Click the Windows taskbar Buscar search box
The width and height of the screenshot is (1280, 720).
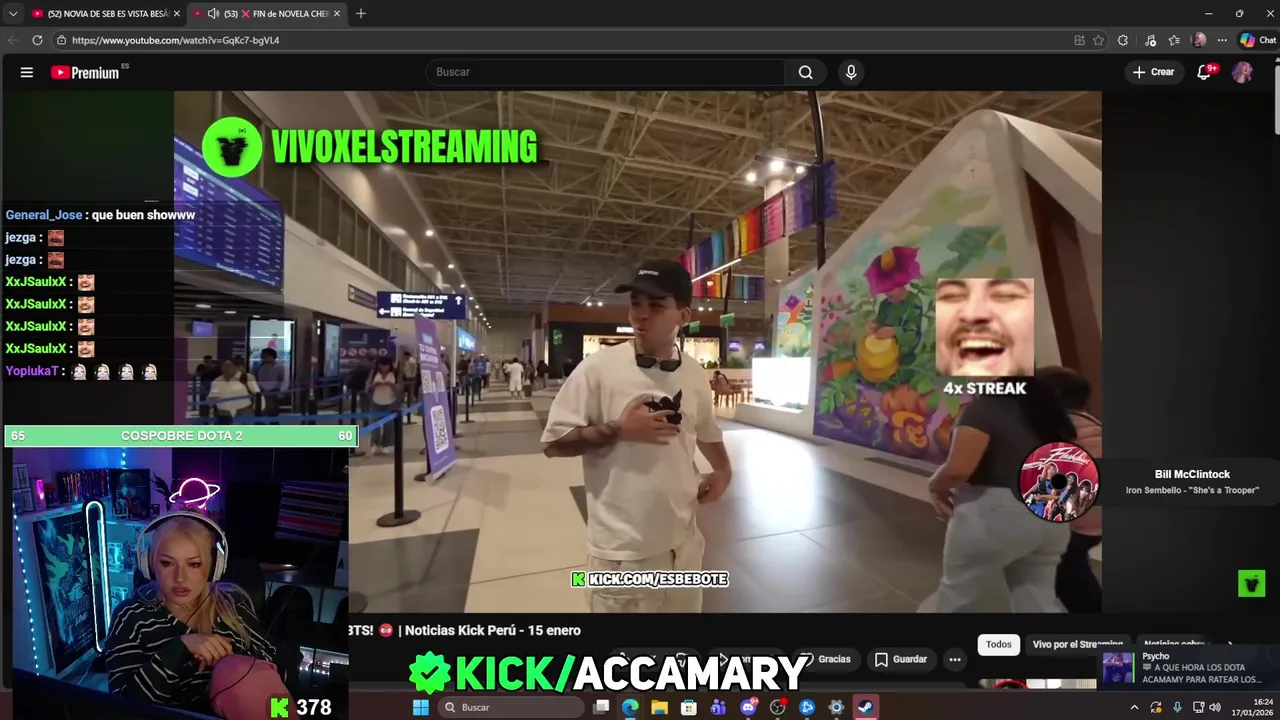tap(510, 707)
